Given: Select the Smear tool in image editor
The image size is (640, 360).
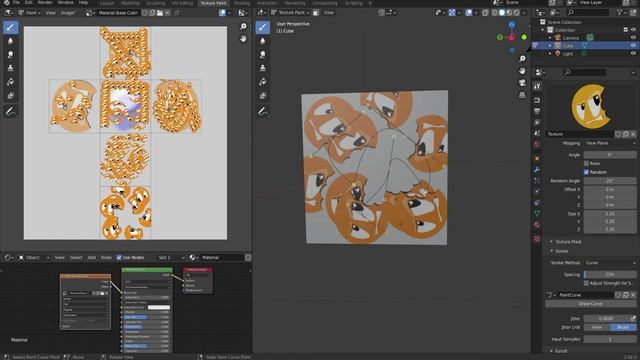Looking at the screenshot, I should [x=11, y=55].
